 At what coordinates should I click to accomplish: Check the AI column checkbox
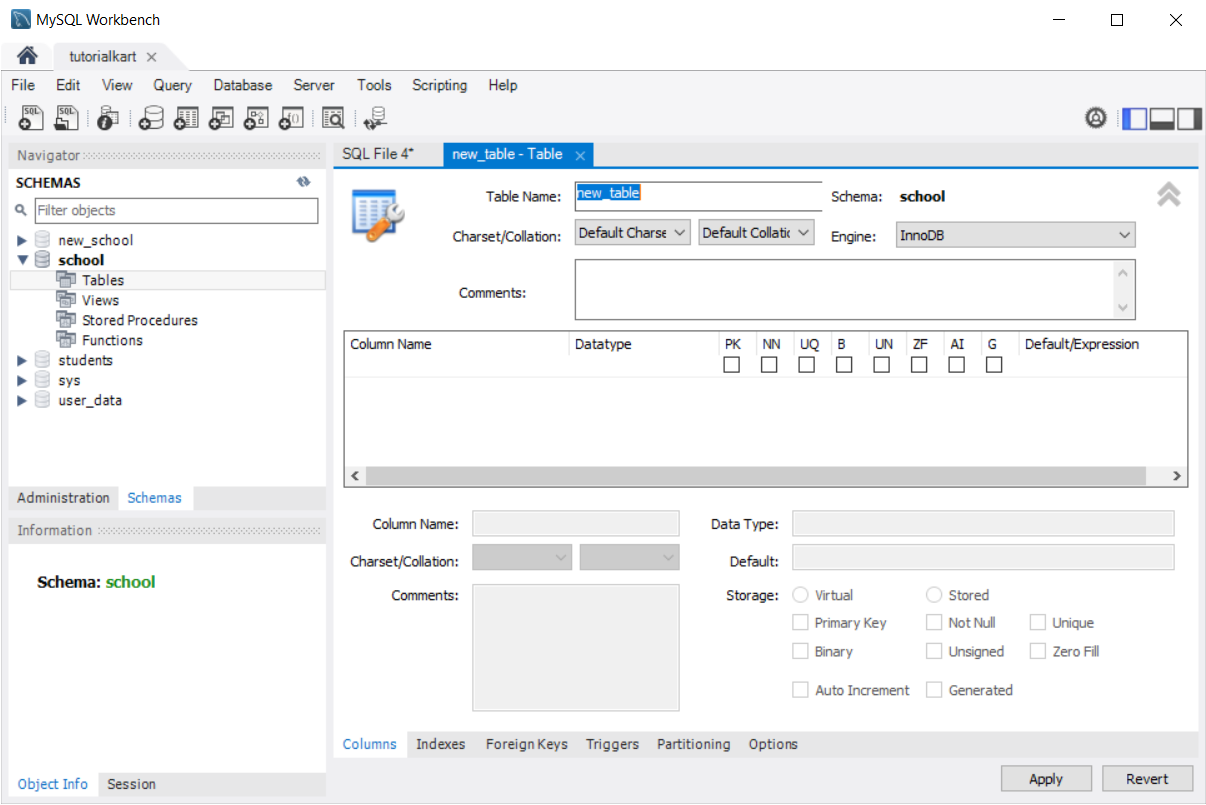[x=957, y=365]
